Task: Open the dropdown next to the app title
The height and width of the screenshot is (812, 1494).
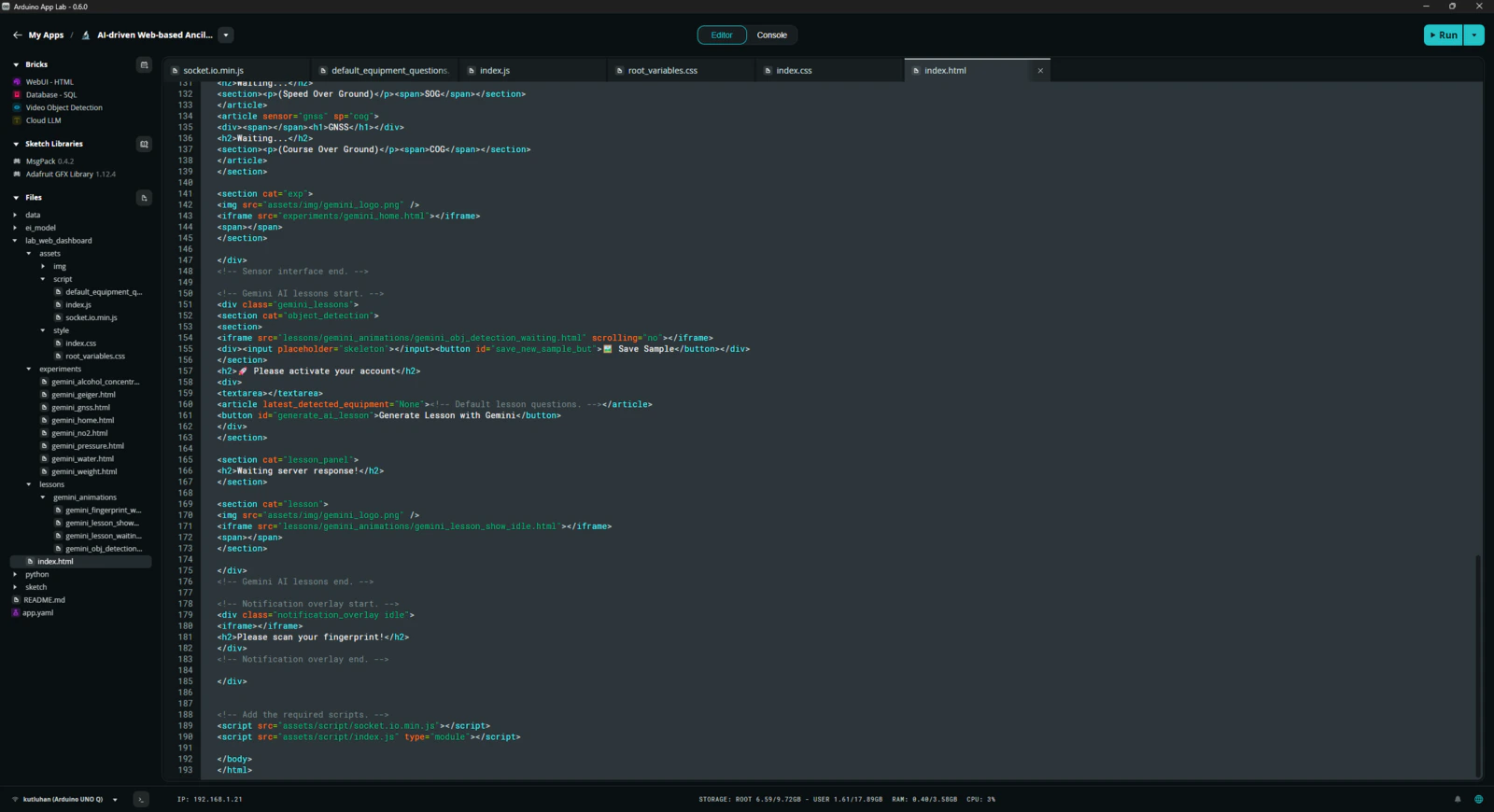Action: pyautogui.click(x=226, y=35)
